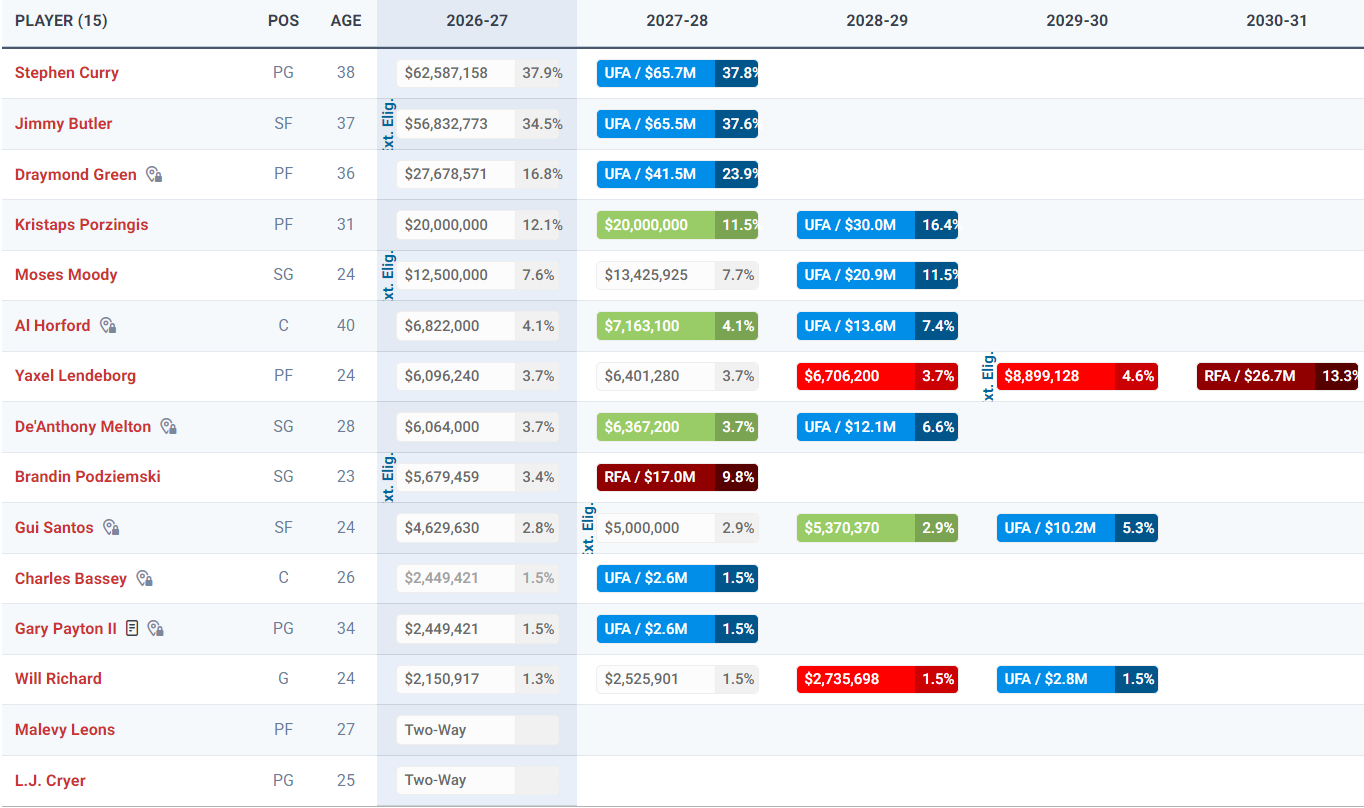The height and width of the screenshot is (808, 1364).
Task: Select the UFA / $13.6M cell
Action: 877,326
